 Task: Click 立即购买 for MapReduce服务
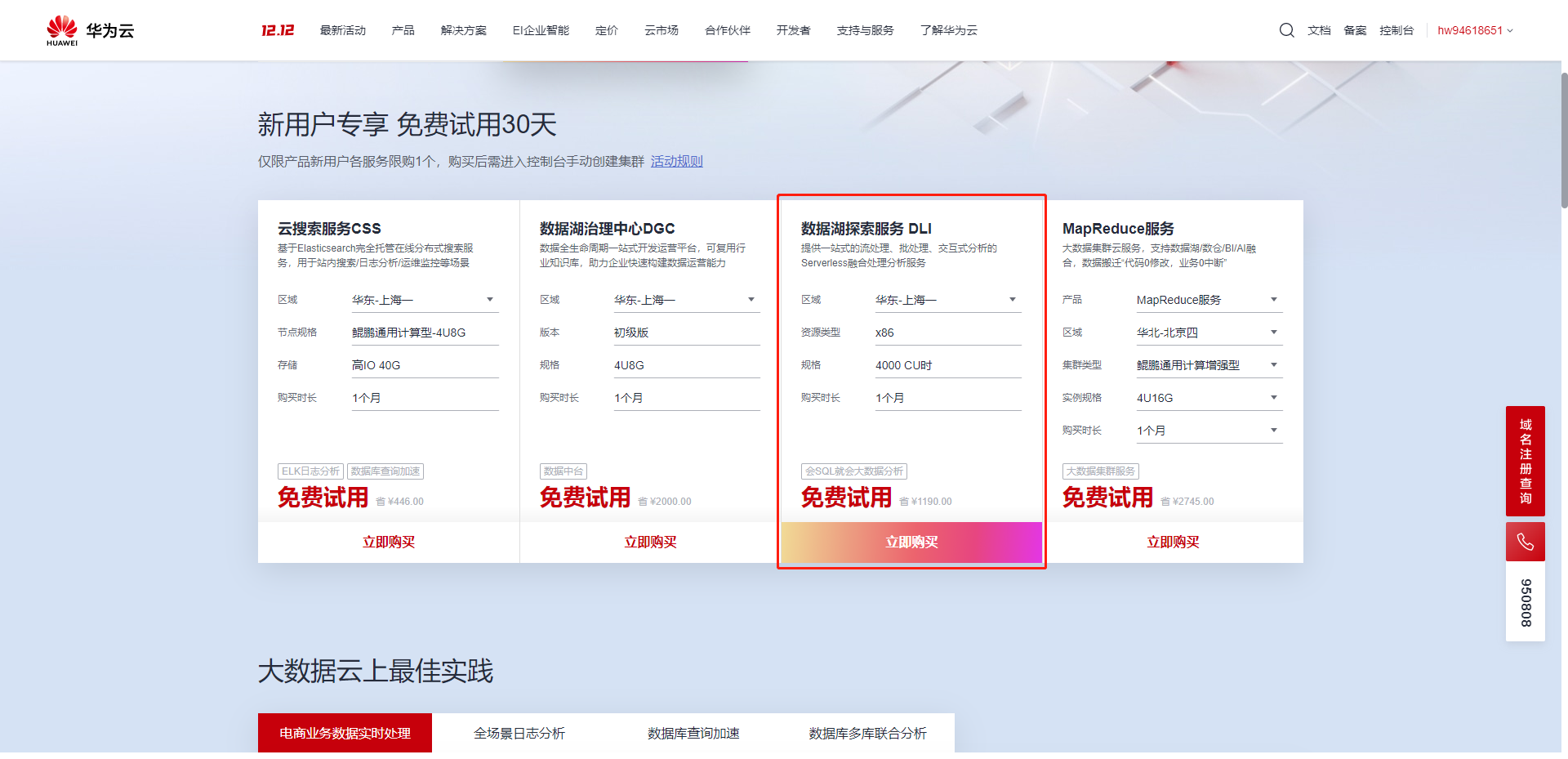(x=1173, y=542)
